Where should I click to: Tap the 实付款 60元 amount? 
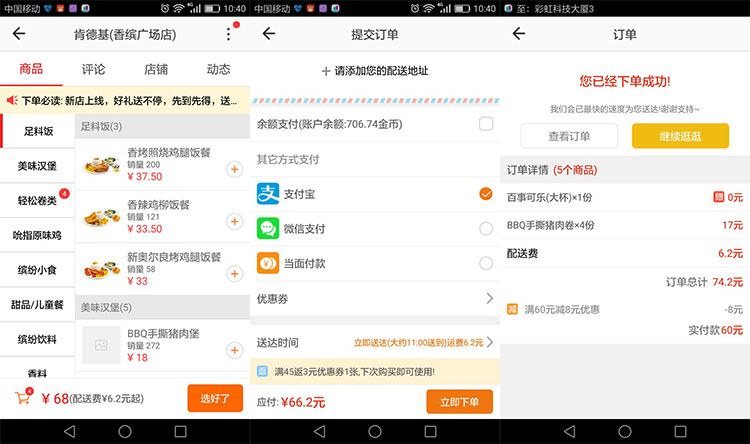[716, 330]
